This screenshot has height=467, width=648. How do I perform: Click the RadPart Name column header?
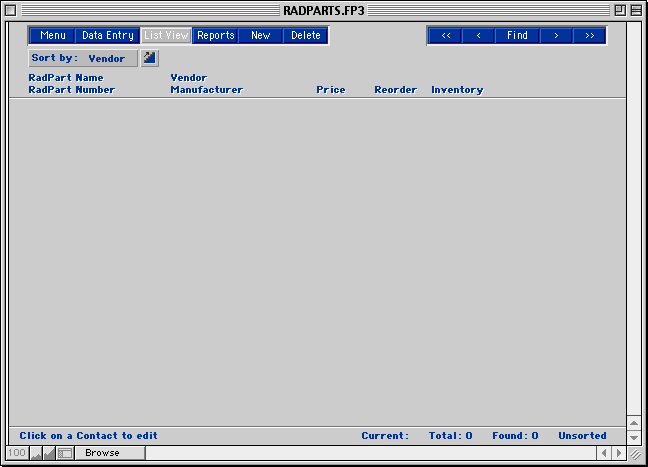(x=66, y=78)
